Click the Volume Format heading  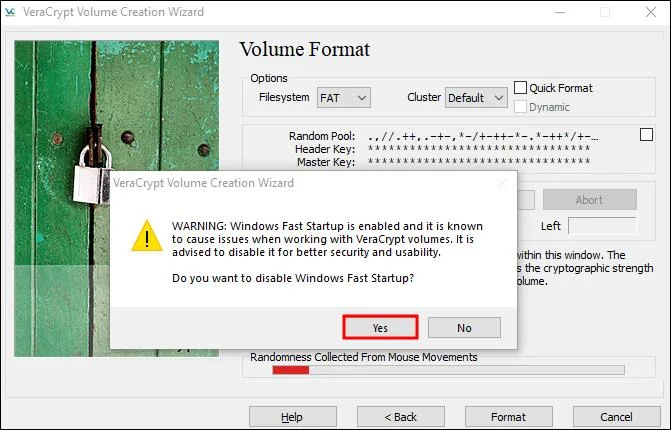click(x=305, y=50)
